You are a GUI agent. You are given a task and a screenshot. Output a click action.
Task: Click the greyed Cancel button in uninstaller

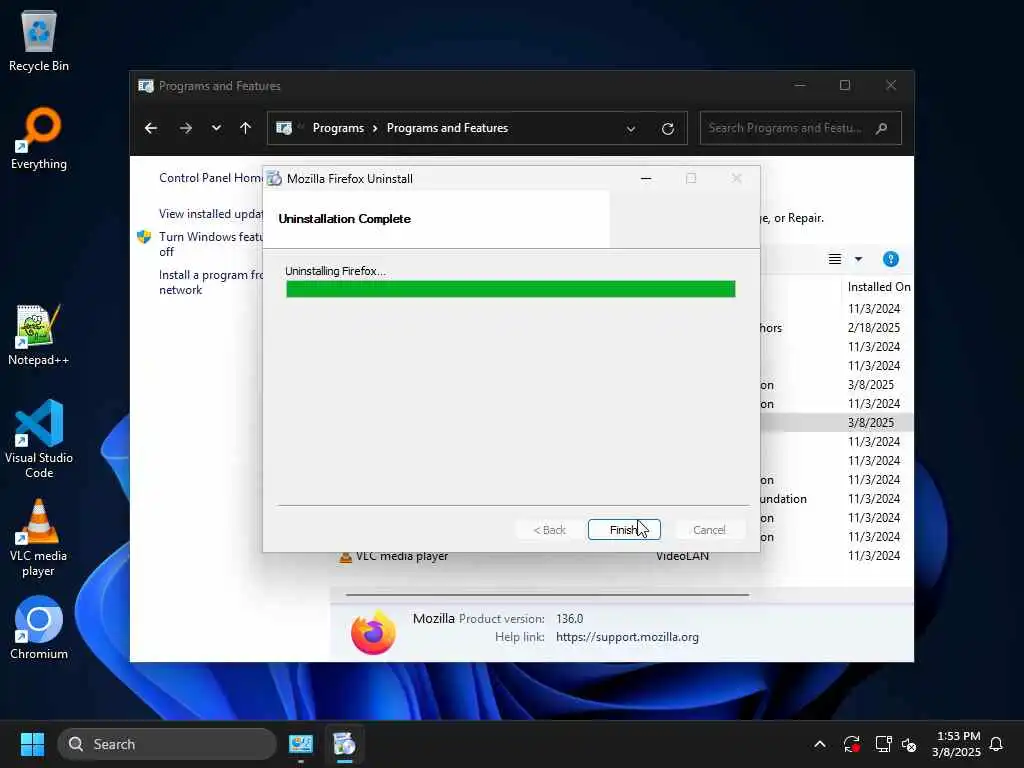(709, 530)
